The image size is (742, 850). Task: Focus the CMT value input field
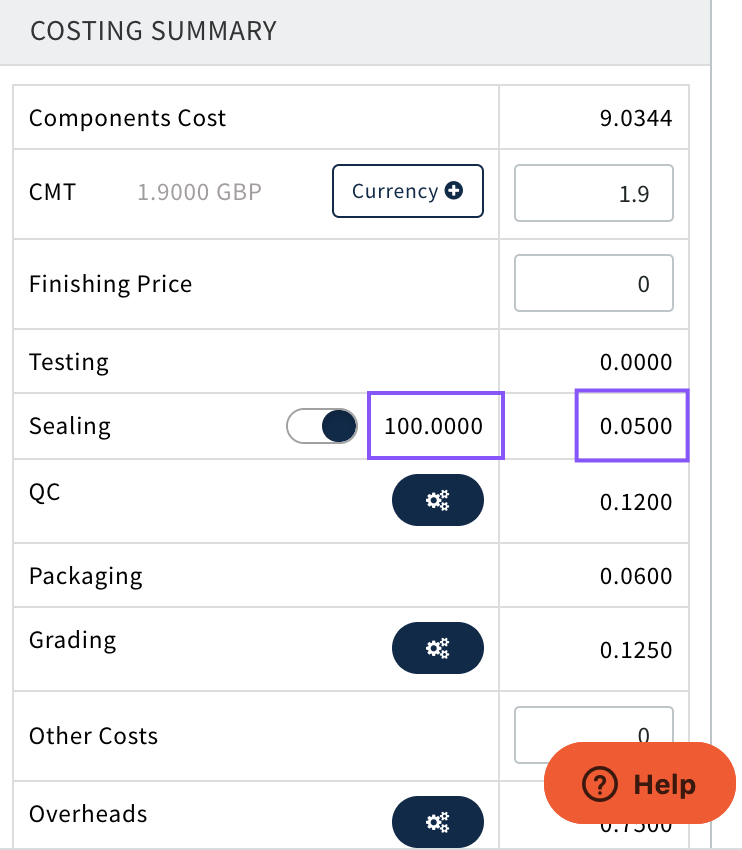593,193
